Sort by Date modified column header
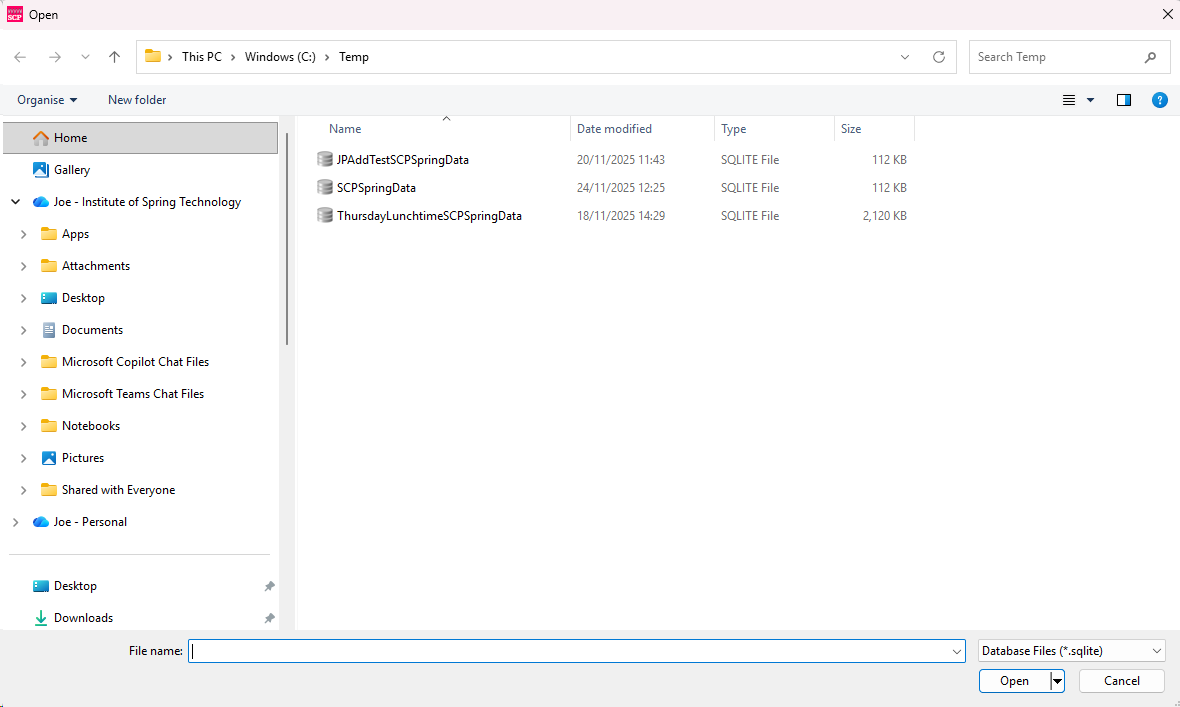Viewport: 1180px width, 707px height. (614, 129)
